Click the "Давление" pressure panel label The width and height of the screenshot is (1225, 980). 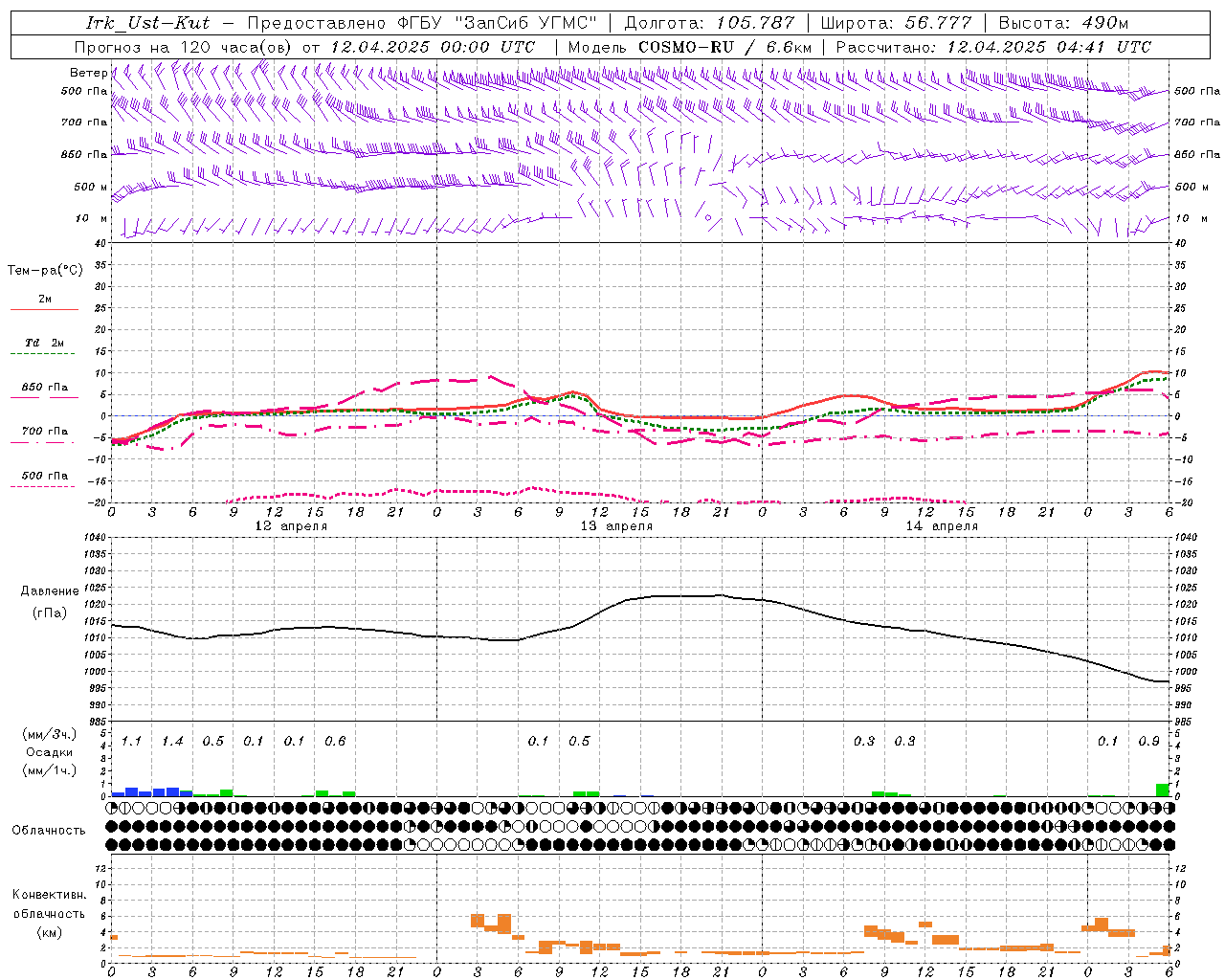click(x=50, y=591)
